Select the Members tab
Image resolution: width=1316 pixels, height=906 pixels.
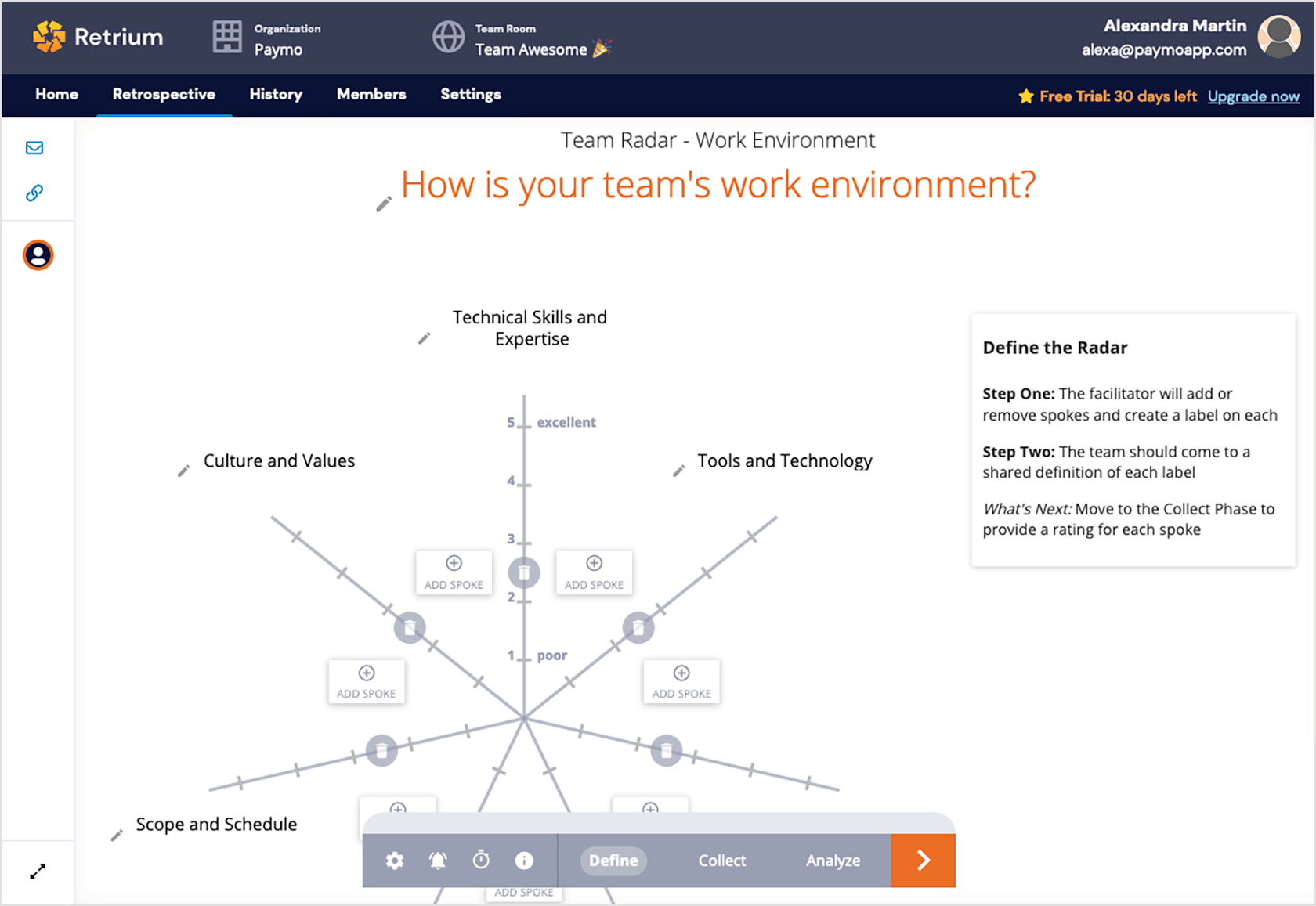click(371, 95)
